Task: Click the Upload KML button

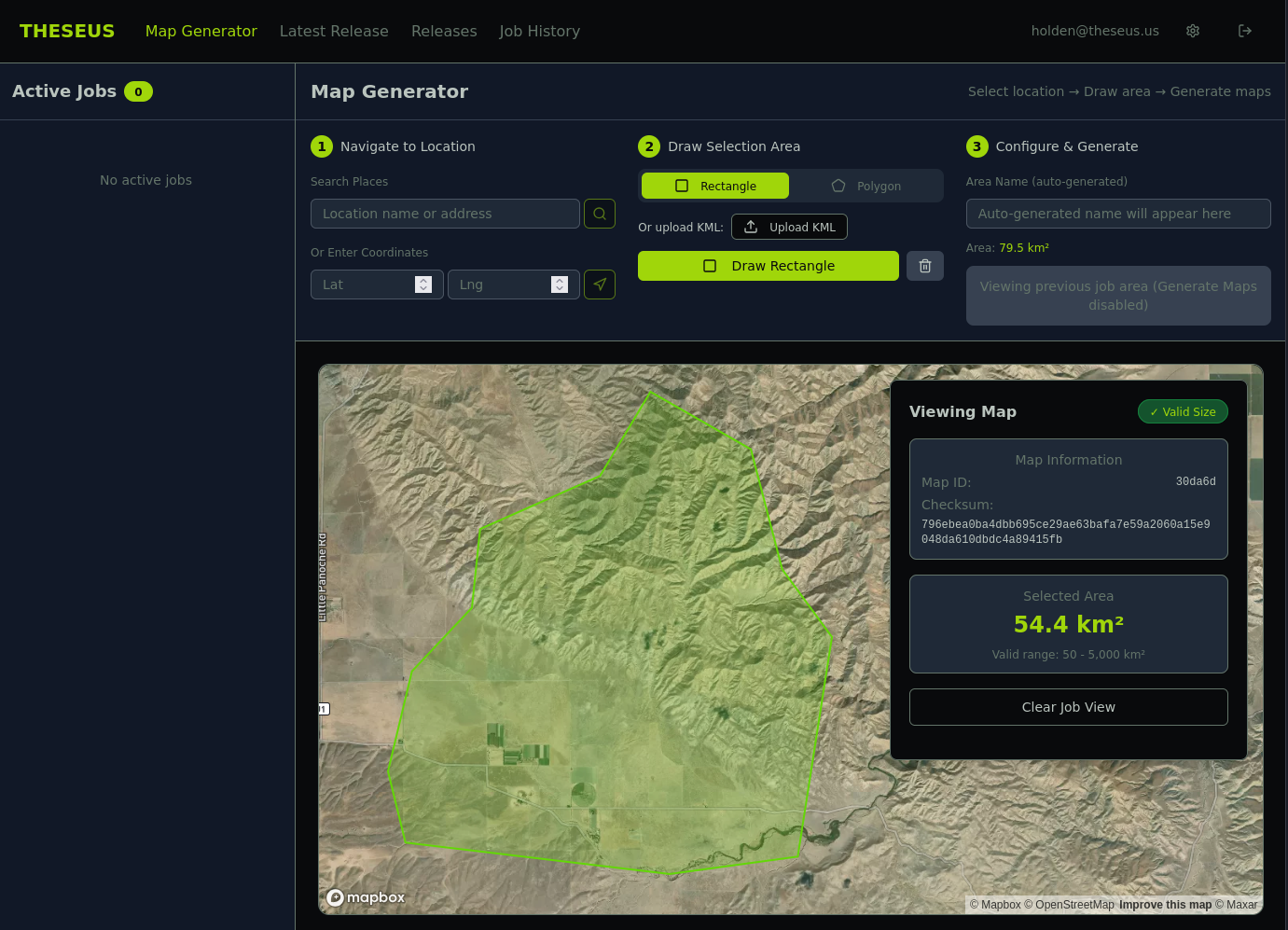Action: pyautogui.click(x=789, y=227)
